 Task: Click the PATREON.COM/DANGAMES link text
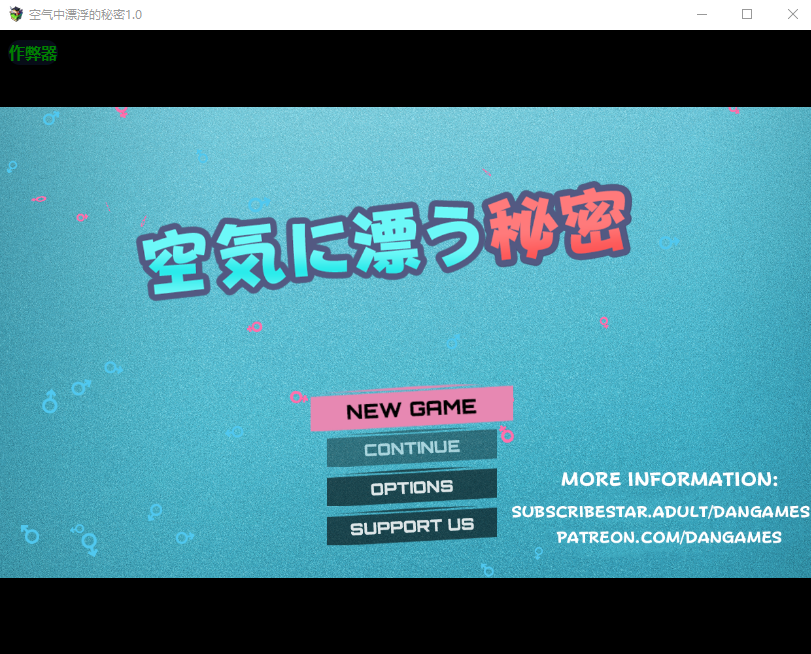[669, 537]
